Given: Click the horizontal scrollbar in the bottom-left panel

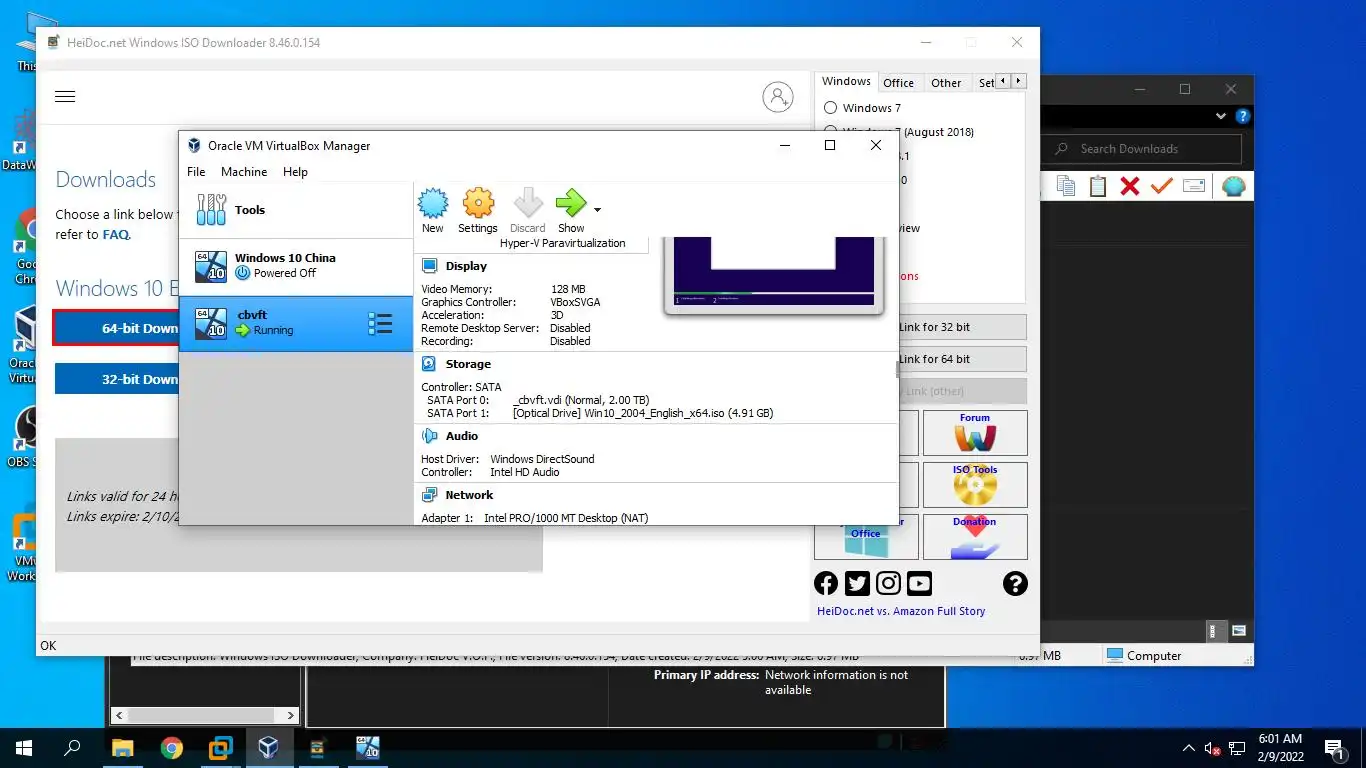Looking at the screenshot, I should [204, 715].
